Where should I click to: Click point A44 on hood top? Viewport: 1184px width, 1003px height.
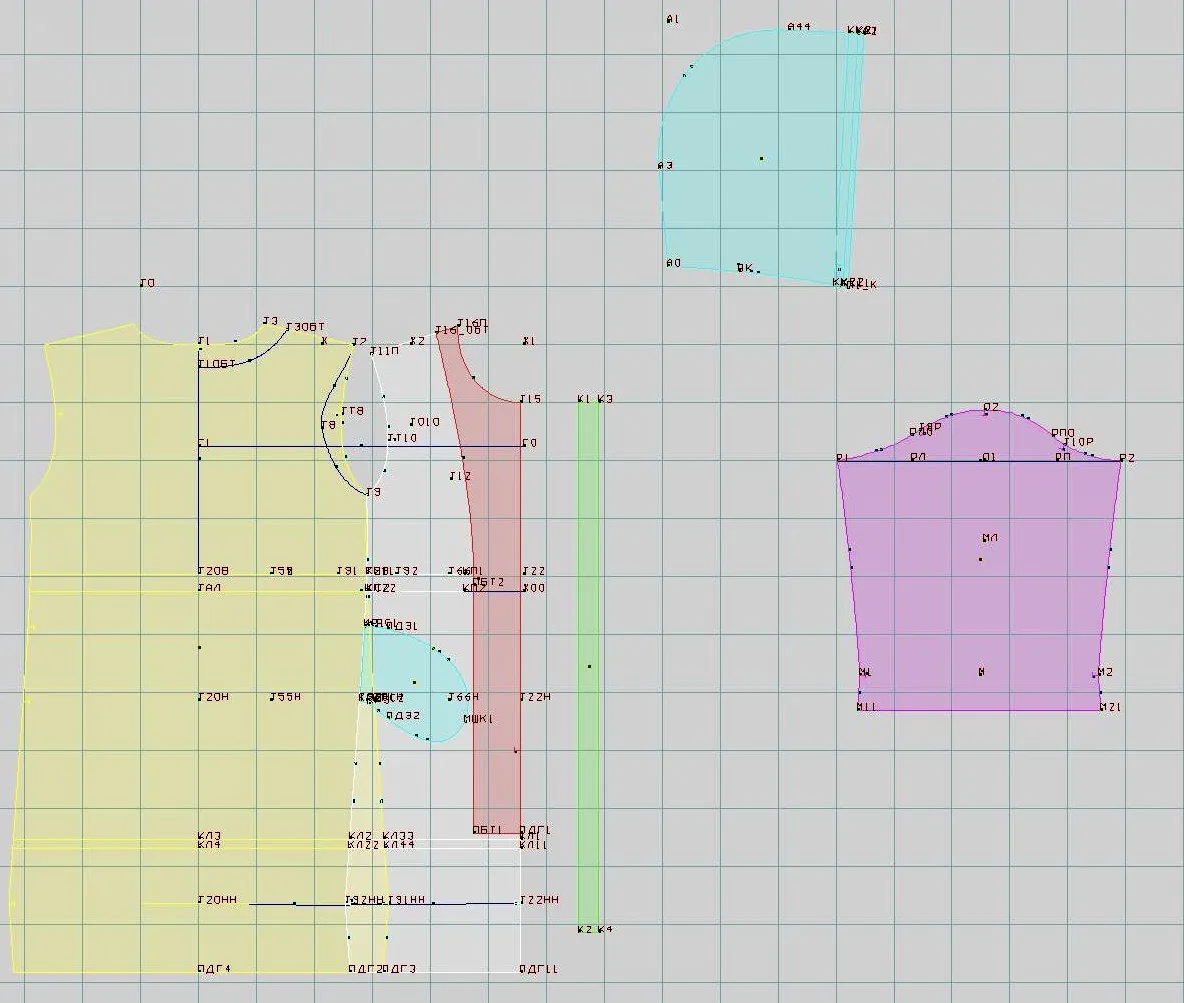799,26
